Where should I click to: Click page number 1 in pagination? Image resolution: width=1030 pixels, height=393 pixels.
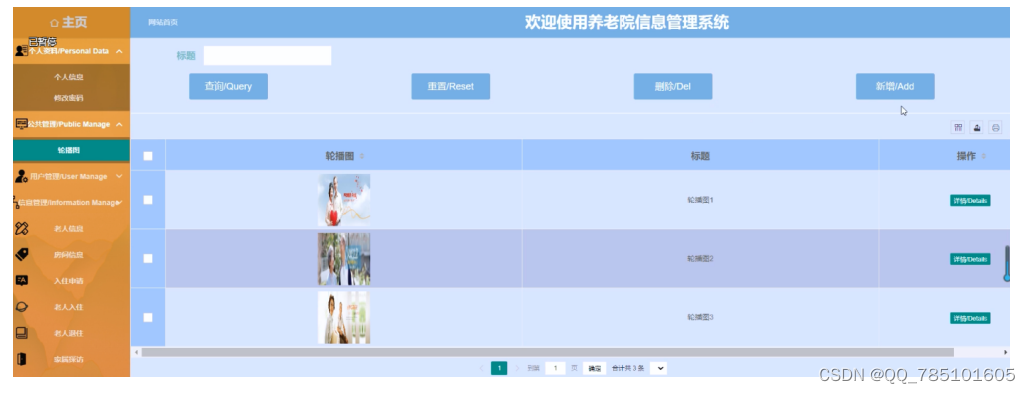(x=499, y=368)
